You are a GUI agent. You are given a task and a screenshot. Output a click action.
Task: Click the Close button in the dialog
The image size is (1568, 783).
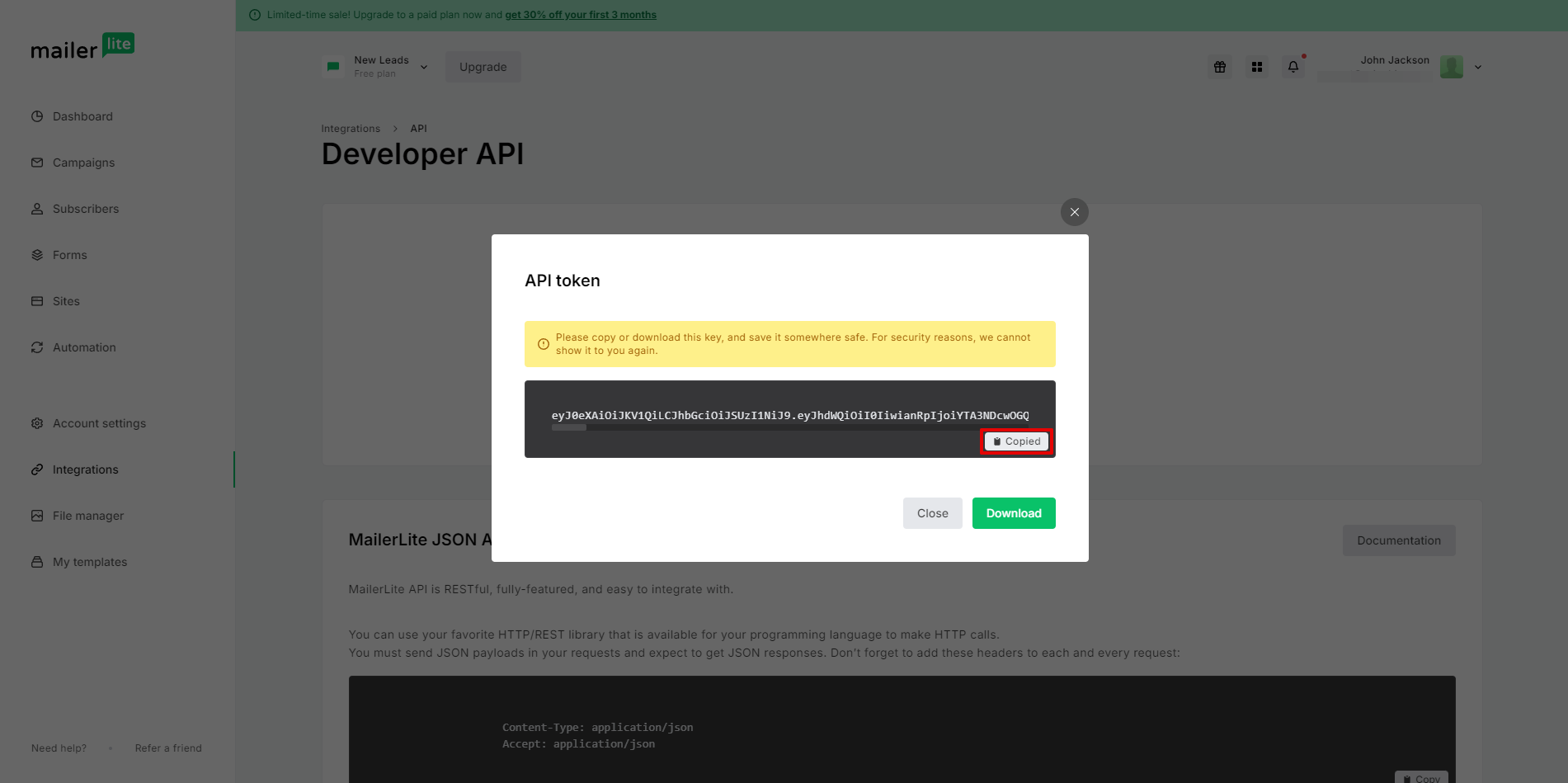[x=933, y=513]
